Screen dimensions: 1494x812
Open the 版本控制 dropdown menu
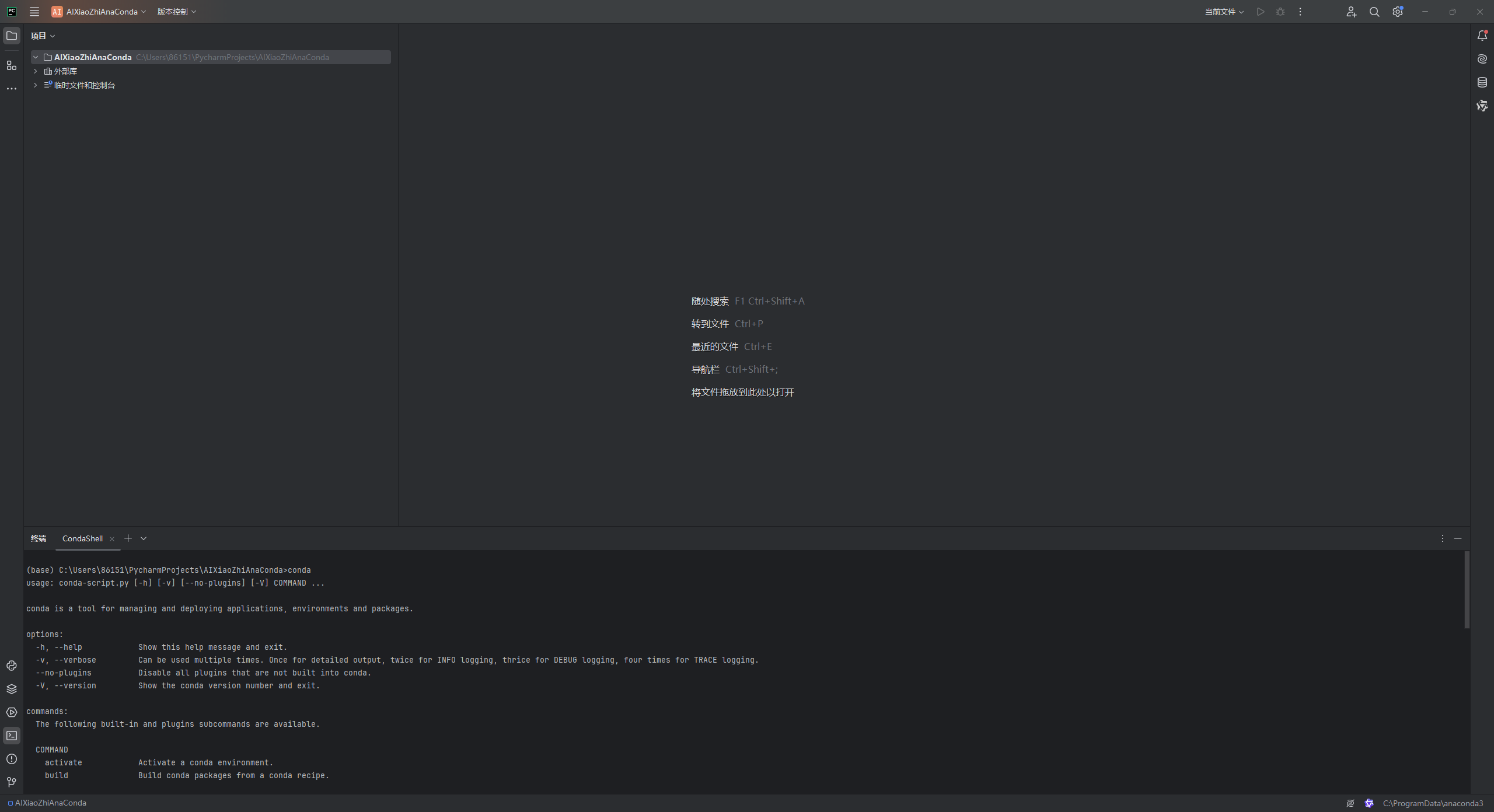[x=176, y=12]
